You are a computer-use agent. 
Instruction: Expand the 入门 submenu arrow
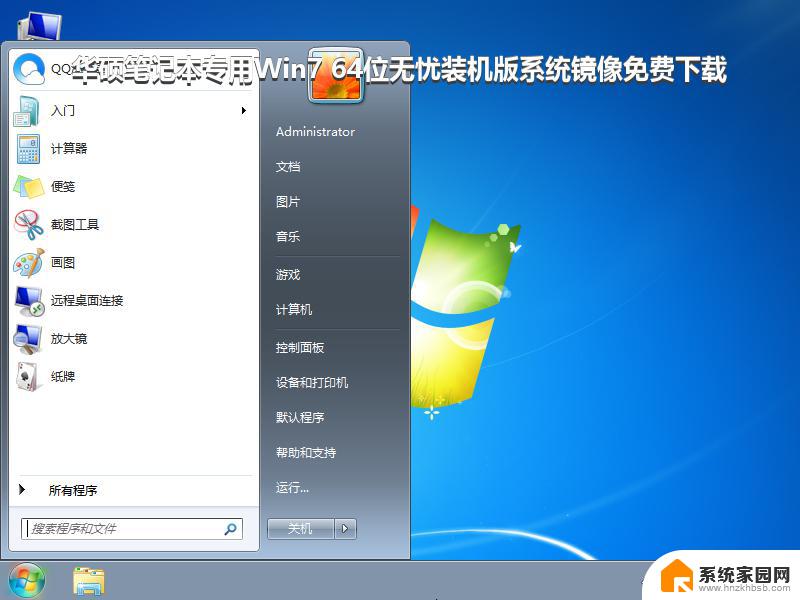(244, 110)
